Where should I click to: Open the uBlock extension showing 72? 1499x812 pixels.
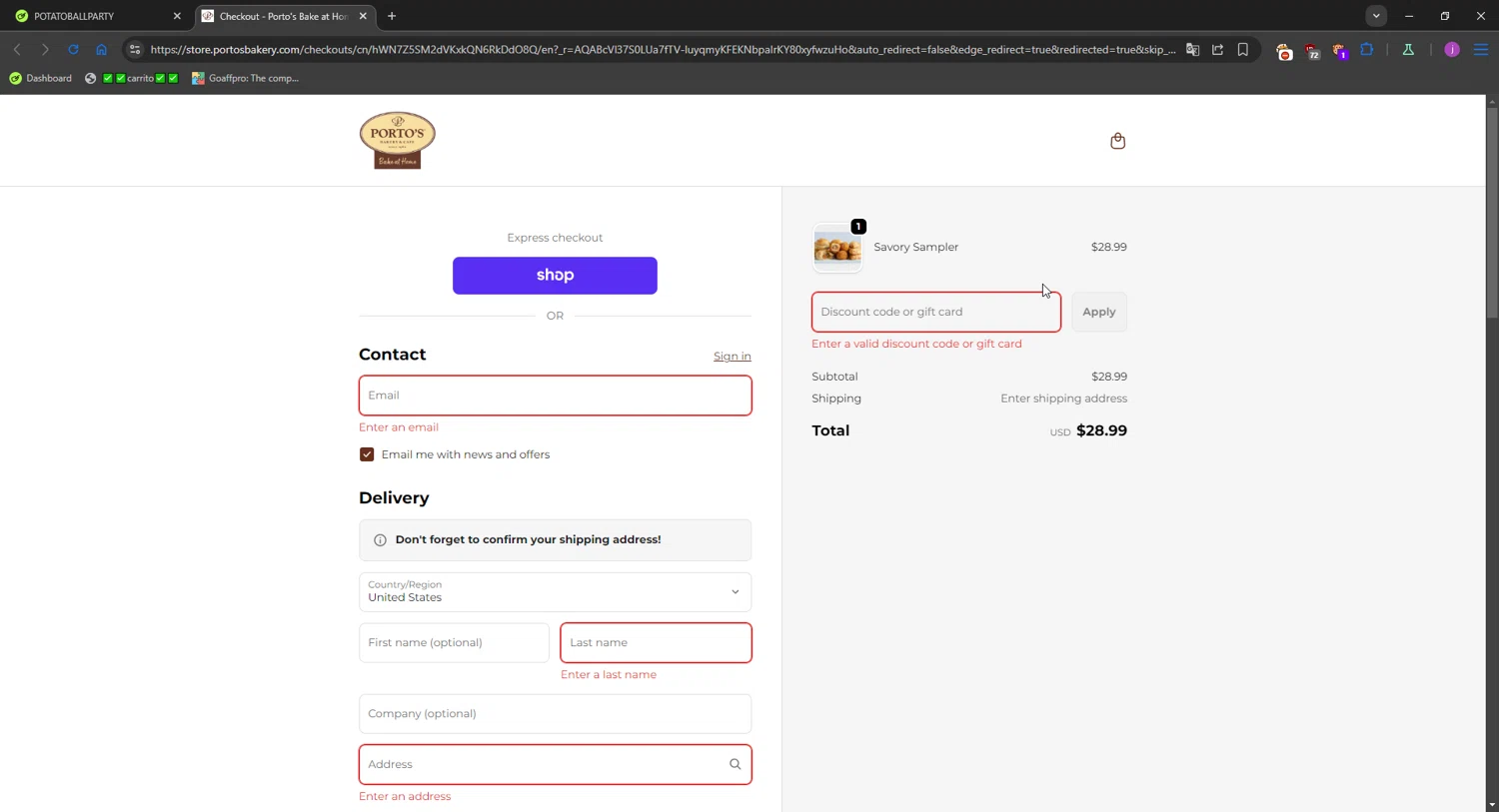(x=1312, y=51)
